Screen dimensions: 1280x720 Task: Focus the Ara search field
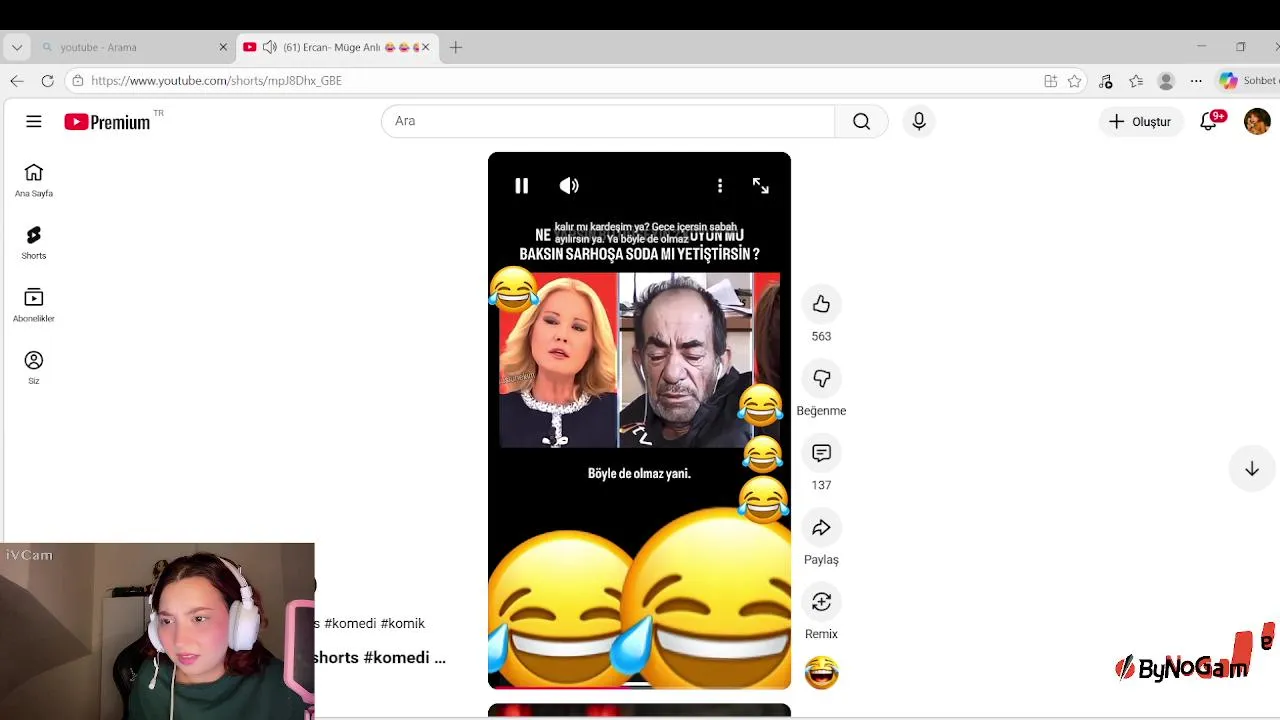pyautogui.click(x=608, y=121)
